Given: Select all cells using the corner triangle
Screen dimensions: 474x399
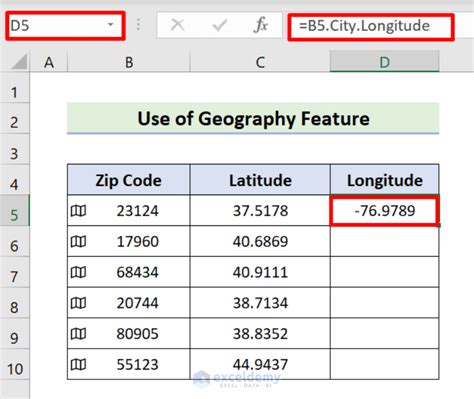Looking at the screenshot, I should click(19, 62).
